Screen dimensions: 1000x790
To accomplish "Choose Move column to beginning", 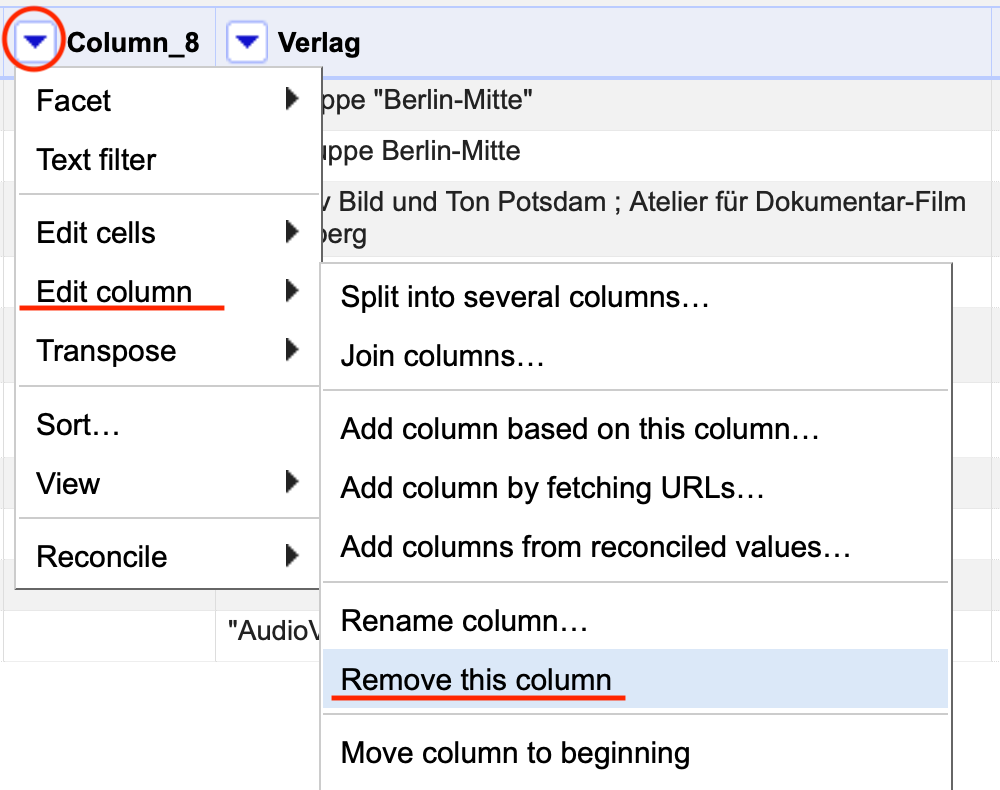I will point(515,752).
